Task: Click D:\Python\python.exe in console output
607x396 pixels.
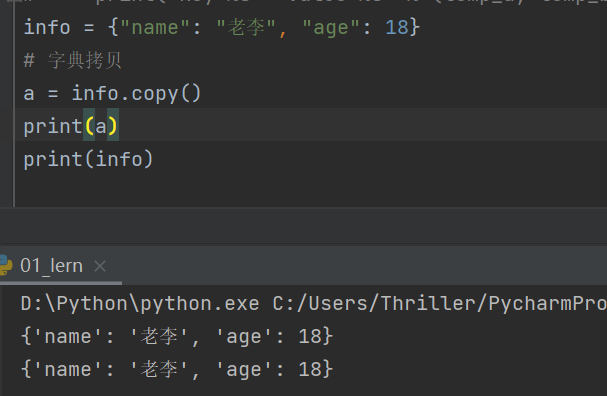Action: 140,303
